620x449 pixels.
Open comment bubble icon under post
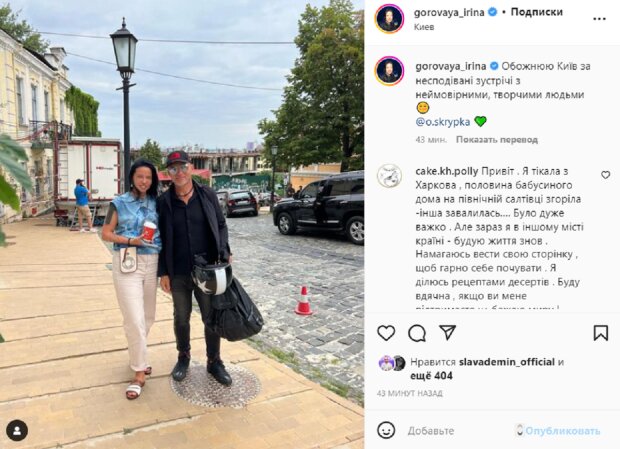click(417, 333)
